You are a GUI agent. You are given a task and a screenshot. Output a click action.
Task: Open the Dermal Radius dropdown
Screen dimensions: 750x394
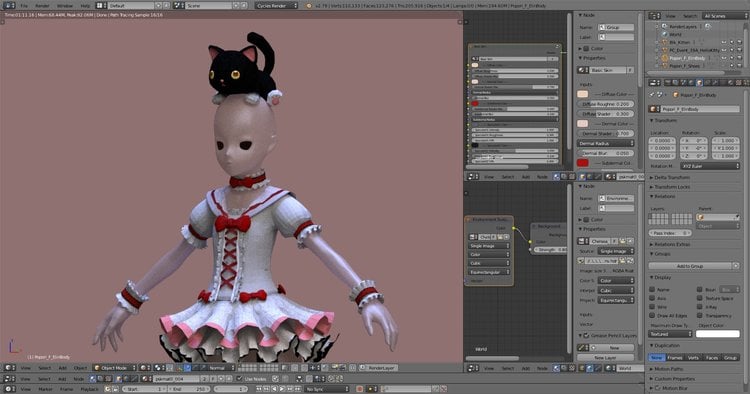tap(606, 143)
